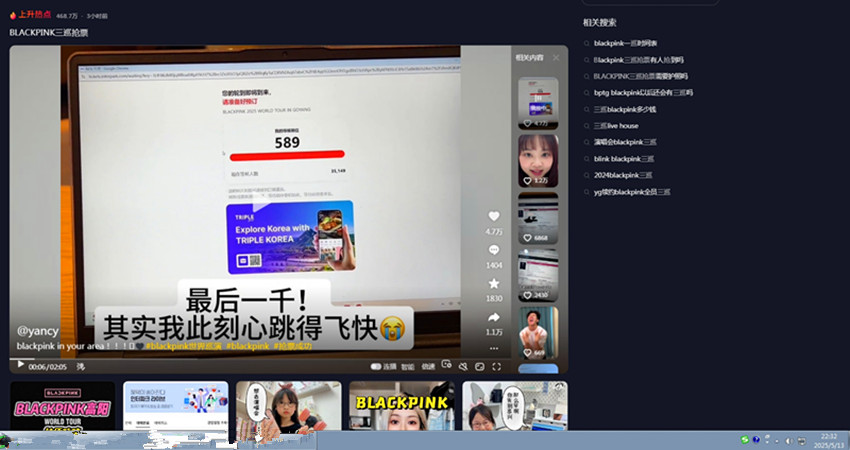Image resolution: width=850 pixels, height=450 pixels.
Task: Open hashtag #抢票成功
Action: click(x=293, y=346)
